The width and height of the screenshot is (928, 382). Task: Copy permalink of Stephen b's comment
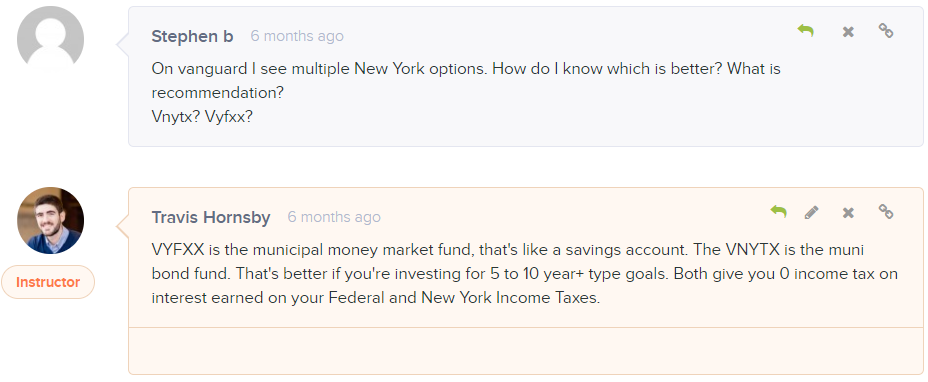[885, 31]
